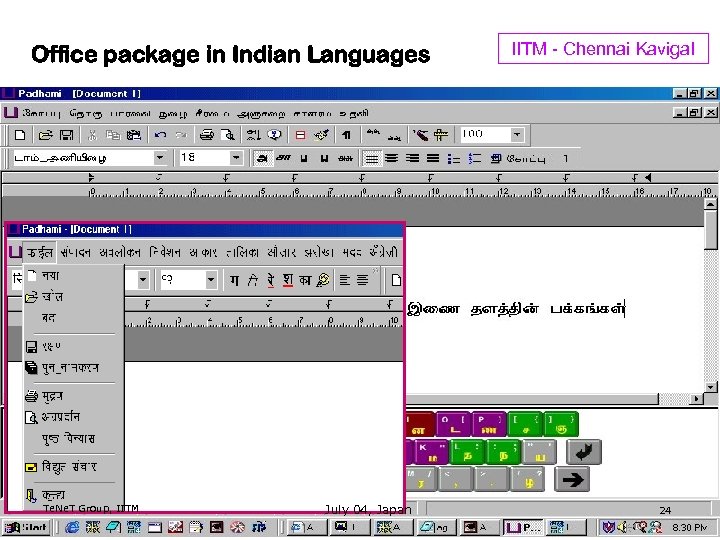
Task: Click taskbar button labeled P... for Padhami
Action: coord(523,527)
